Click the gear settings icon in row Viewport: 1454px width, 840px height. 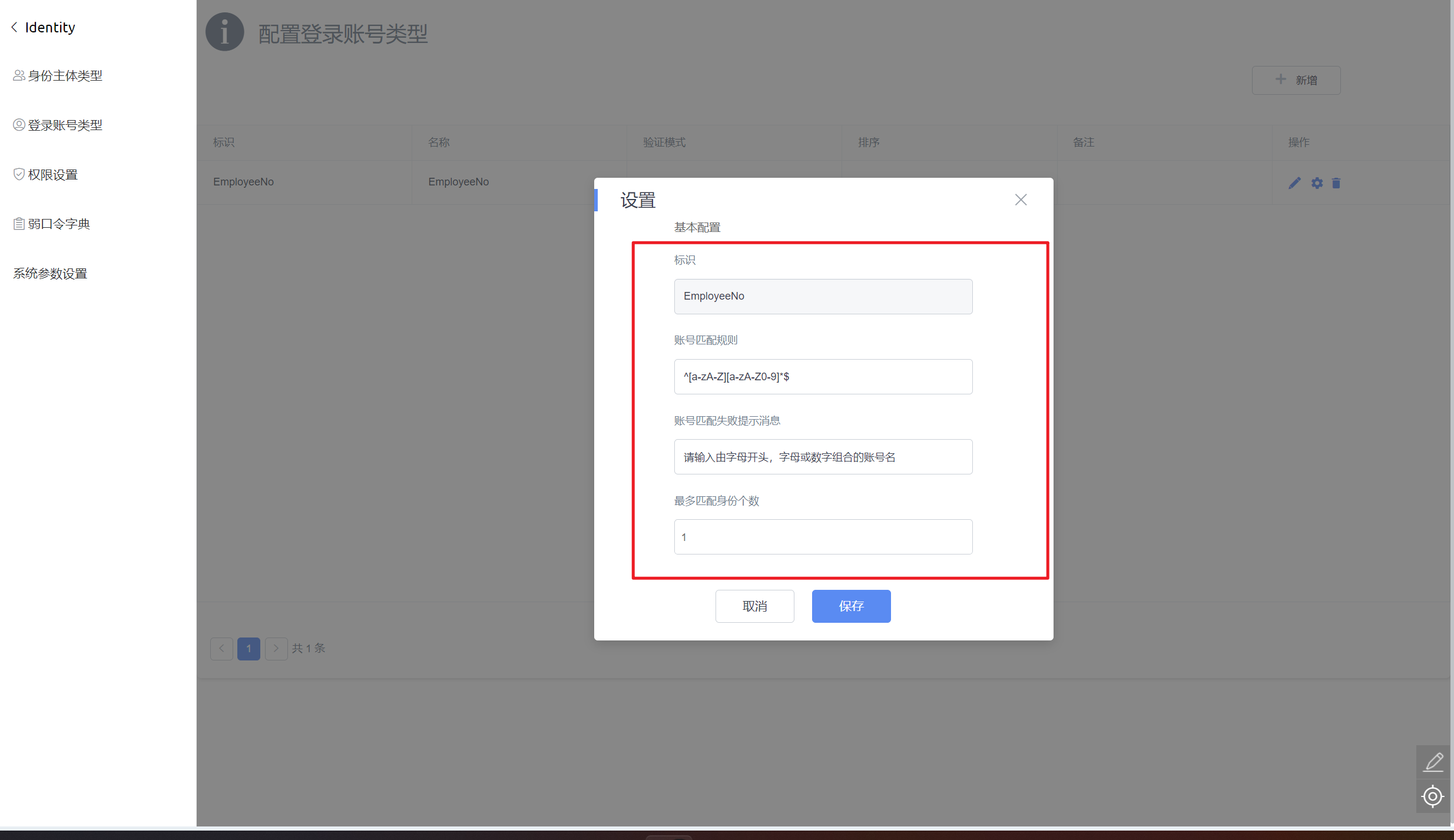(x=1317, y=183)
